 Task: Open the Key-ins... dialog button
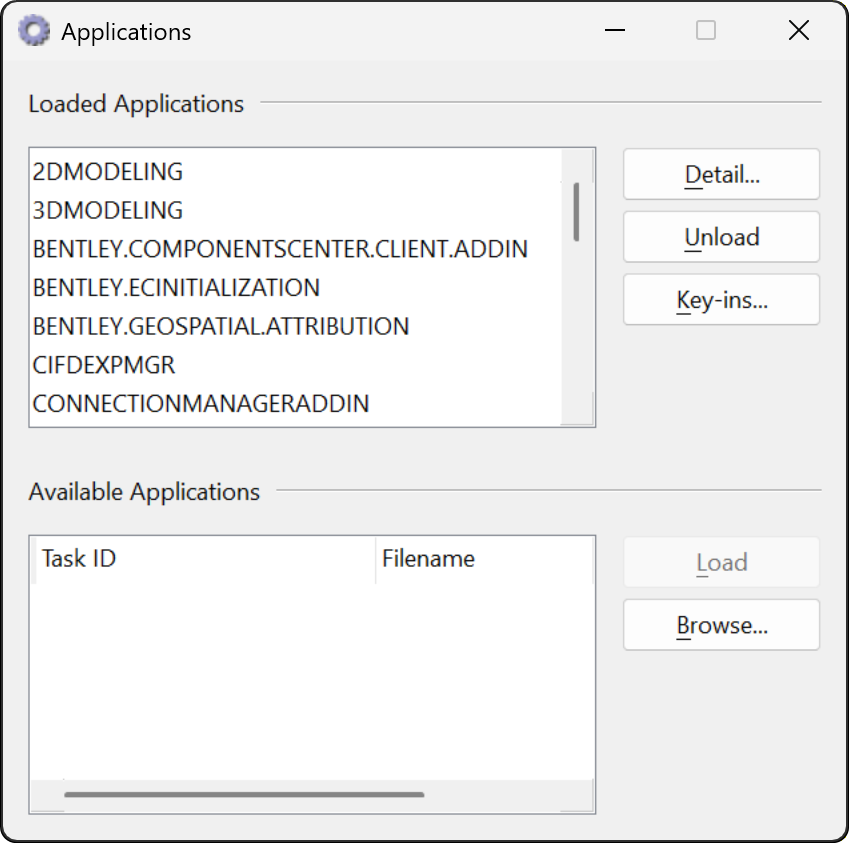coord(721,299)
